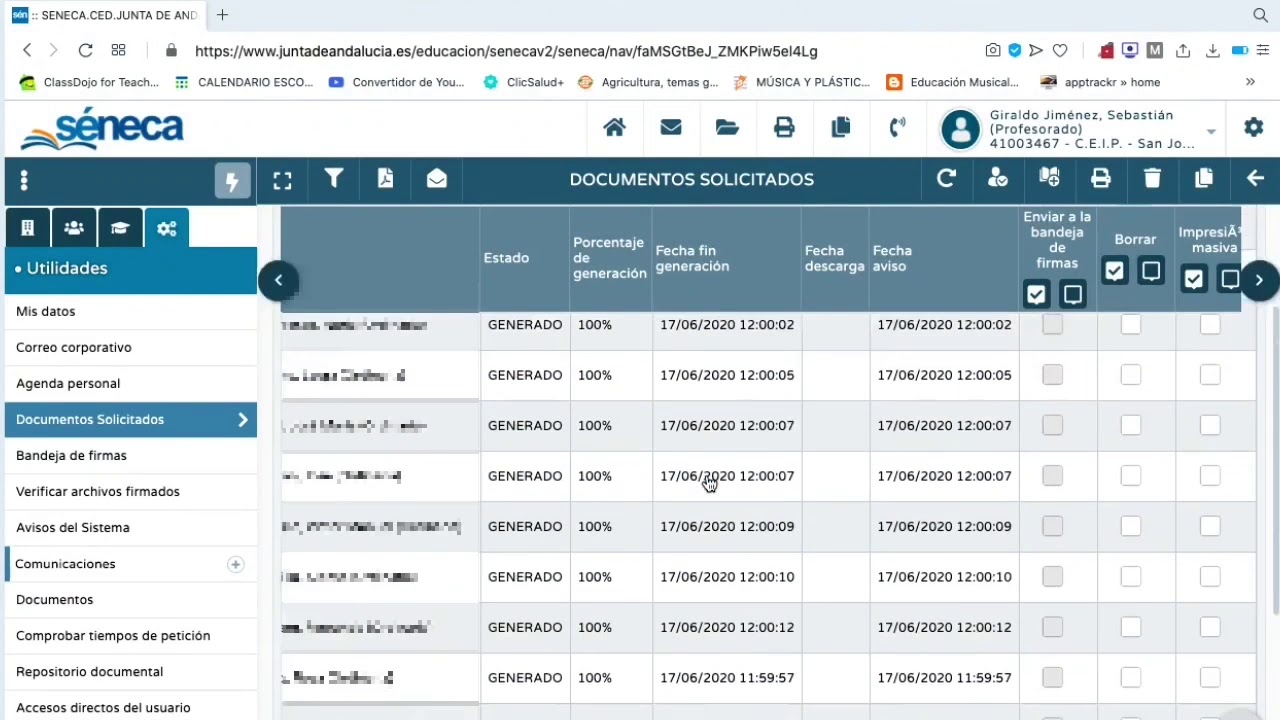Screen dimensions: 1280x720
Task: Check Borrar box for first row
Action: click(1130, 324)
